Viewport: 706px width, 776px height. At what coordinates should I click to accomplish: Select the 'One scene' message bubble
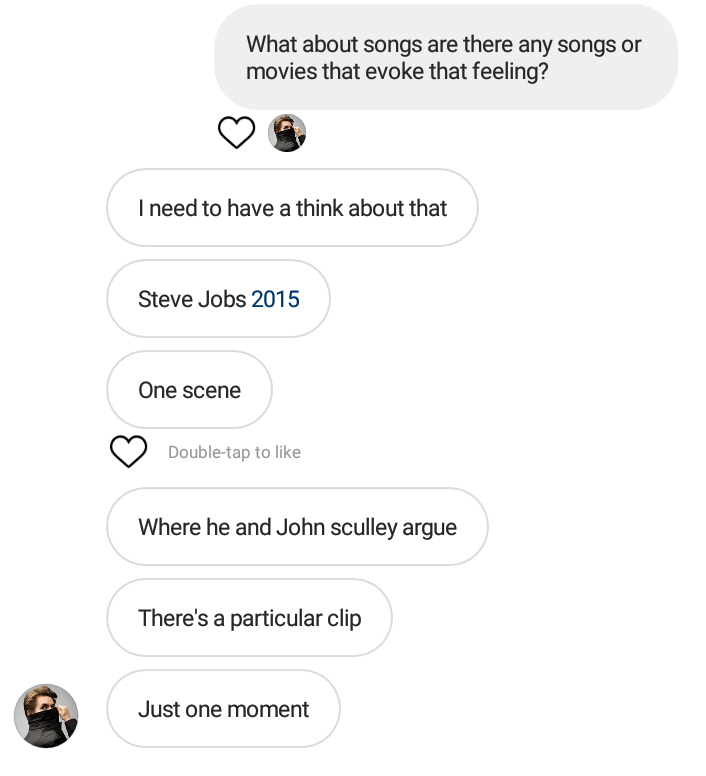pyautogui.click(x=189, y=390)
